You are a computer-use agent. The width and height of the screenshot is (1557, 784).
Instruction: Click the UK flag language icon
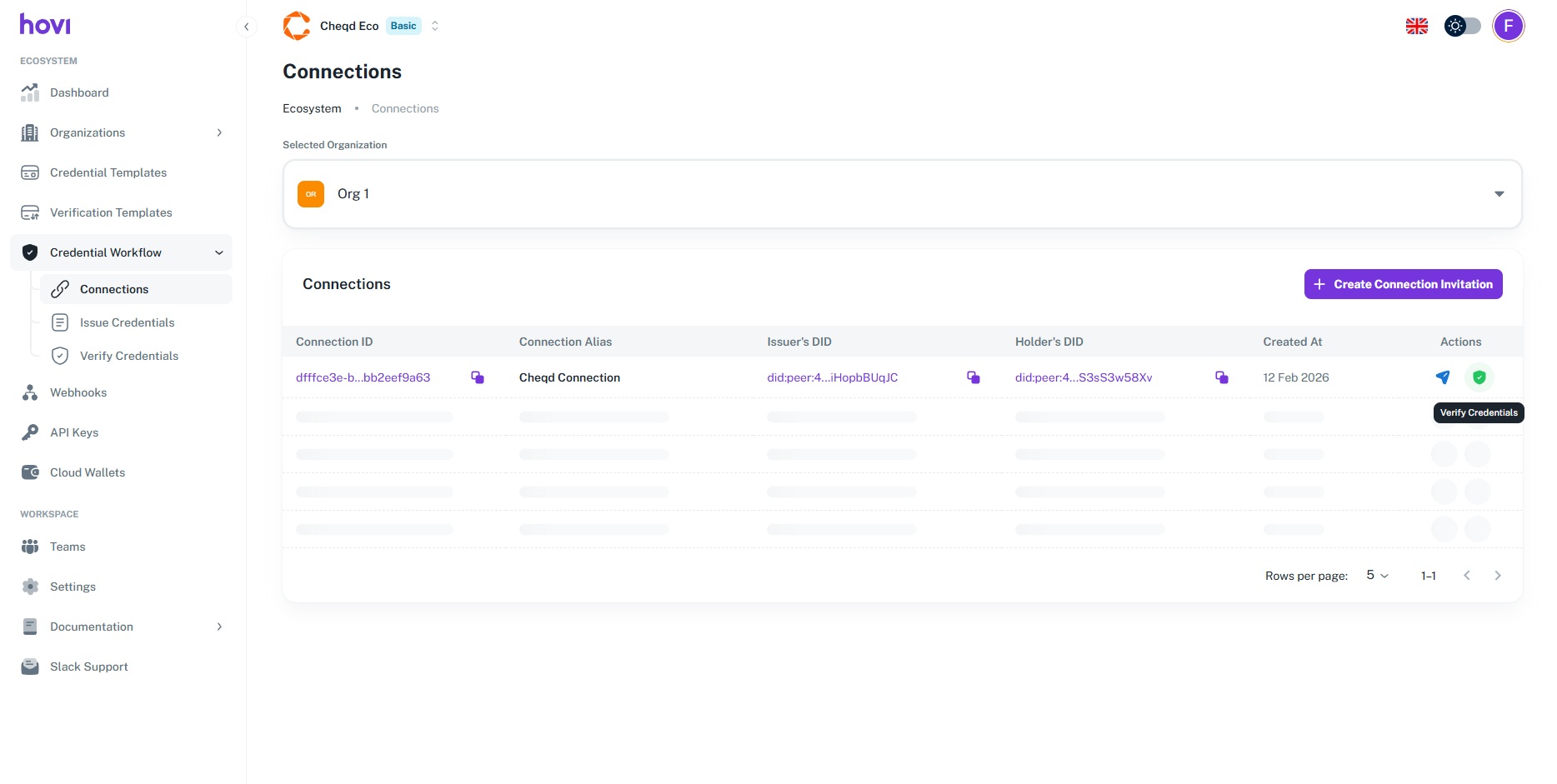[1416, 26]
